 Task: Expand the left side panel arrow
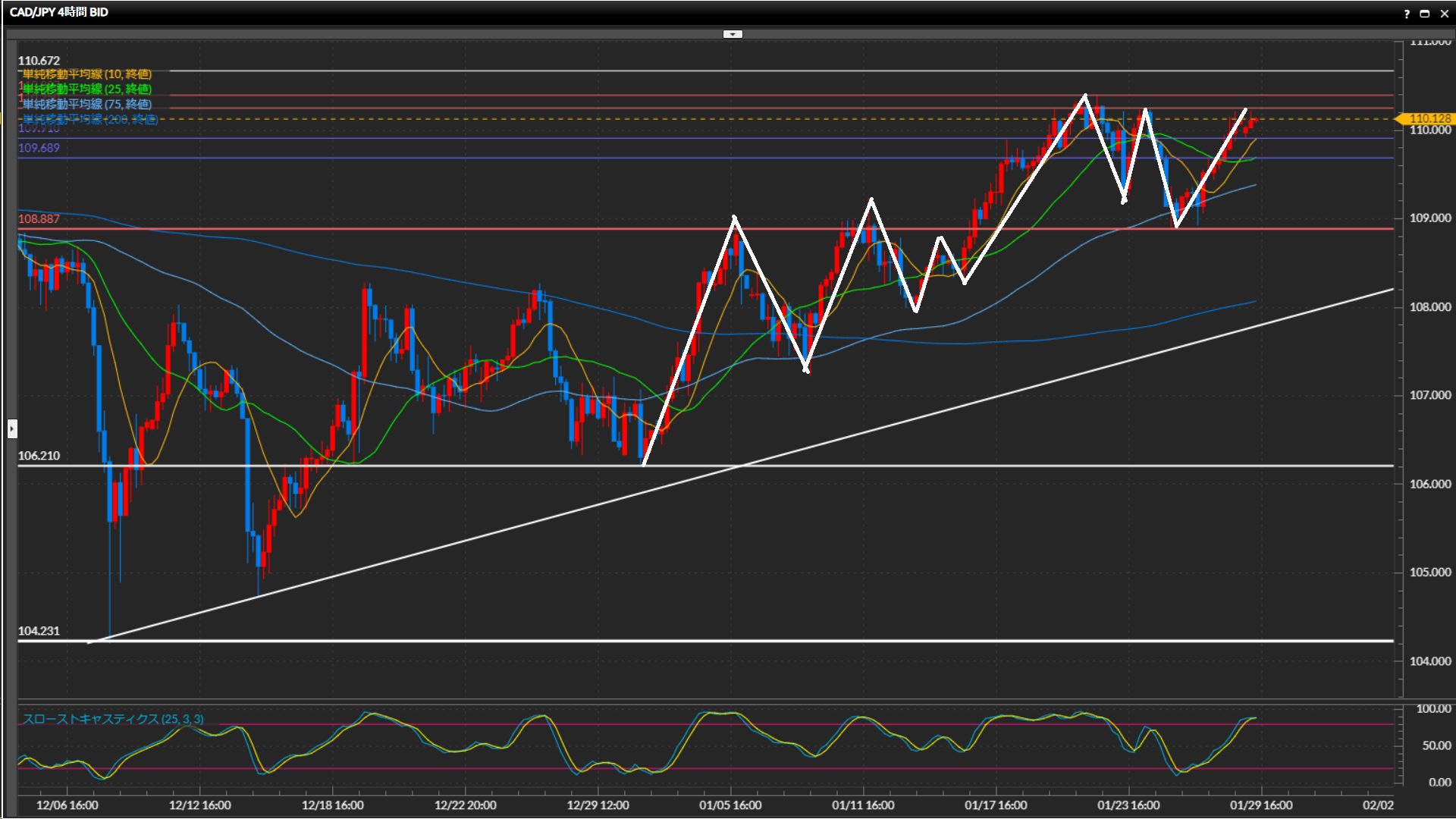[x=12, y=429]
